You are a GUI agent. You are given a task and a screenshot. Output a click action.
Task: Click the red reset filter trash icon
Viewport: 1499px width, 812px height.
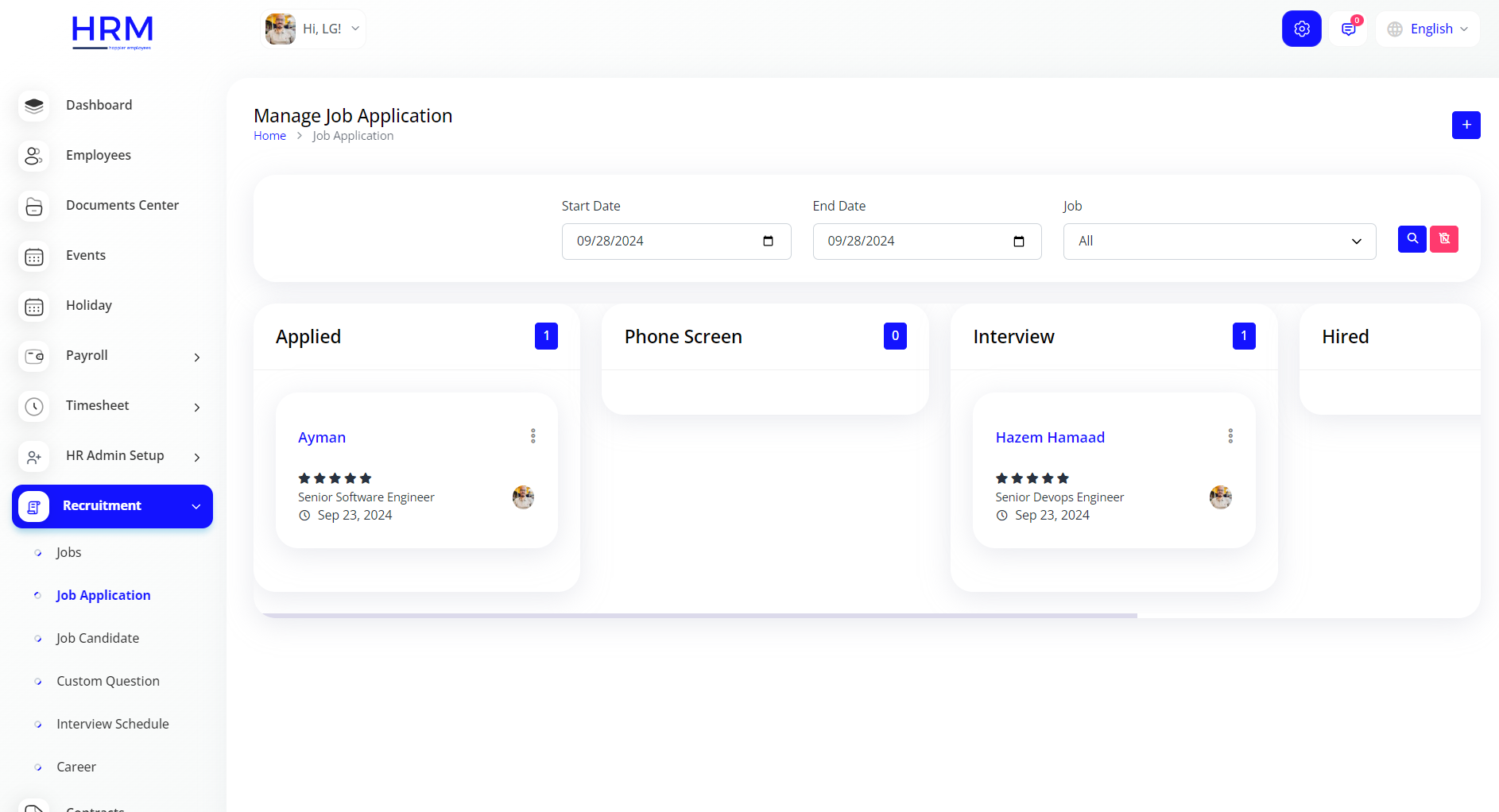(x=1444, y=239)
